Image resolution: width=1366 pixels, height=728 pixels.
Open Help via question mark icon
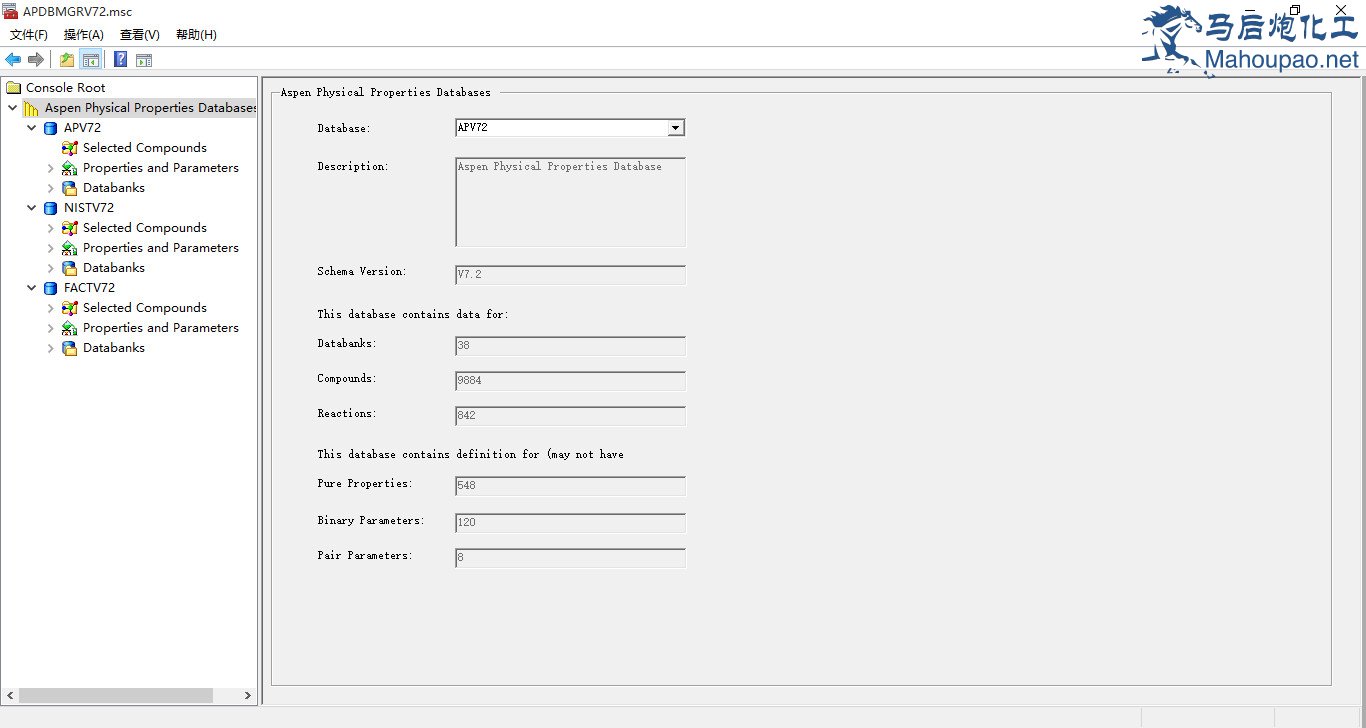pos(121,60)
